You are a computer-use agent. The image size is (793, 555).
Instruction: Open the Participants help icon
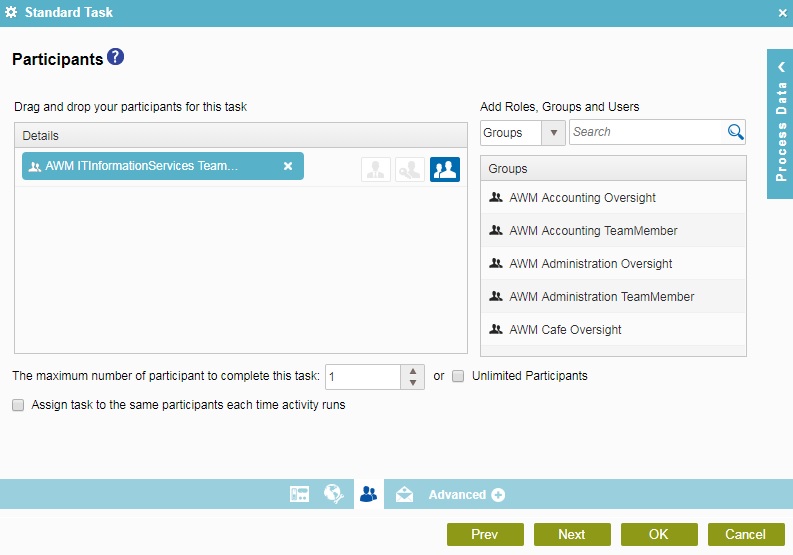tap(116, 58)
